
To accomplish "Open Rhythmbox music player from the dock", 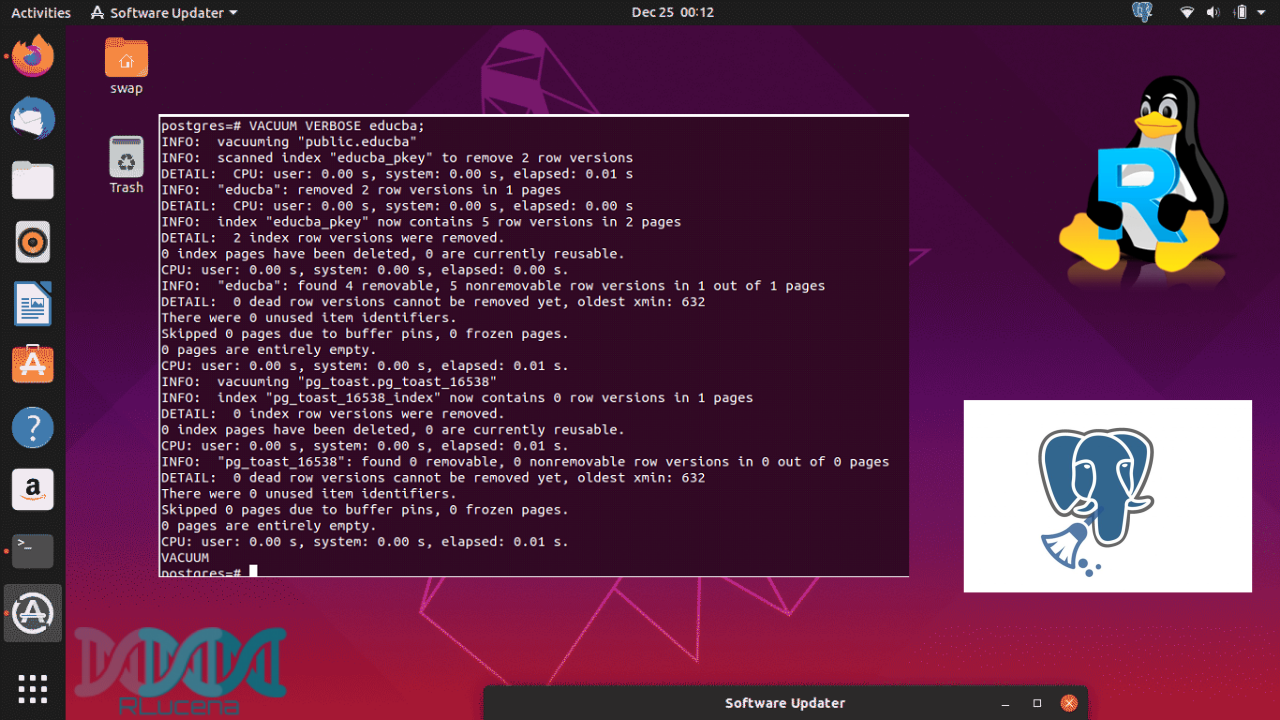I will (x=33, y=243).
